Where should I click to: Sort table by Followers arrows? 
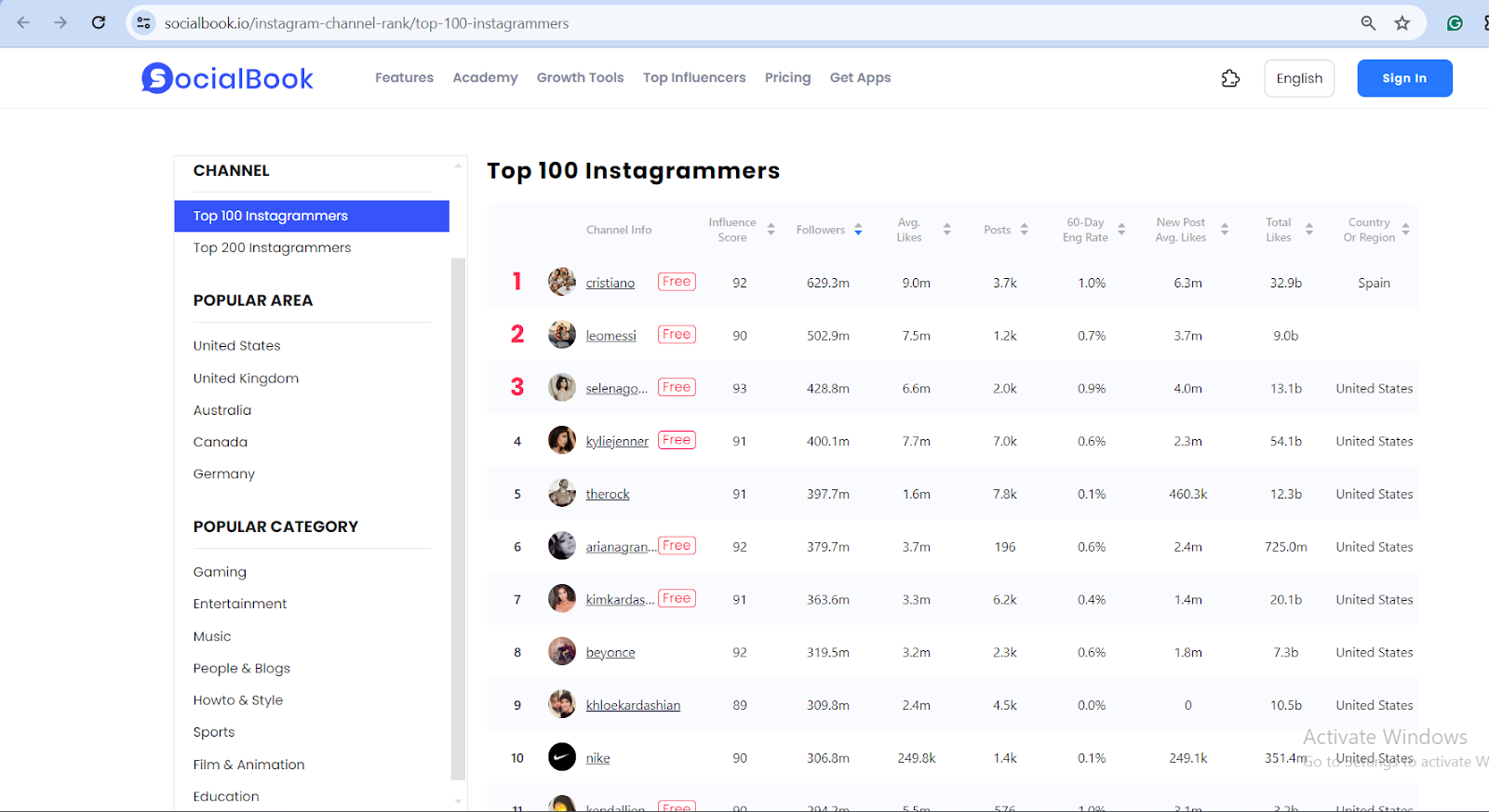click(x=858, y=230)
